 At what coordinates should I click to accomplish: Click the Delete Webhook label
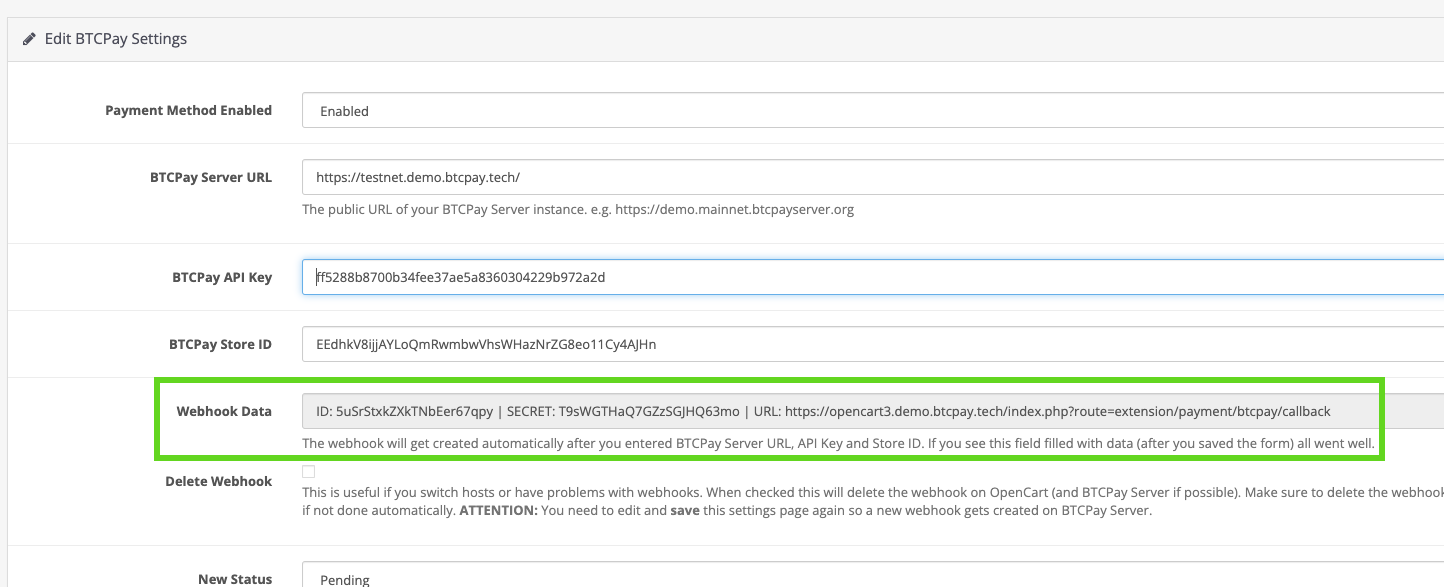coord(218,481)
